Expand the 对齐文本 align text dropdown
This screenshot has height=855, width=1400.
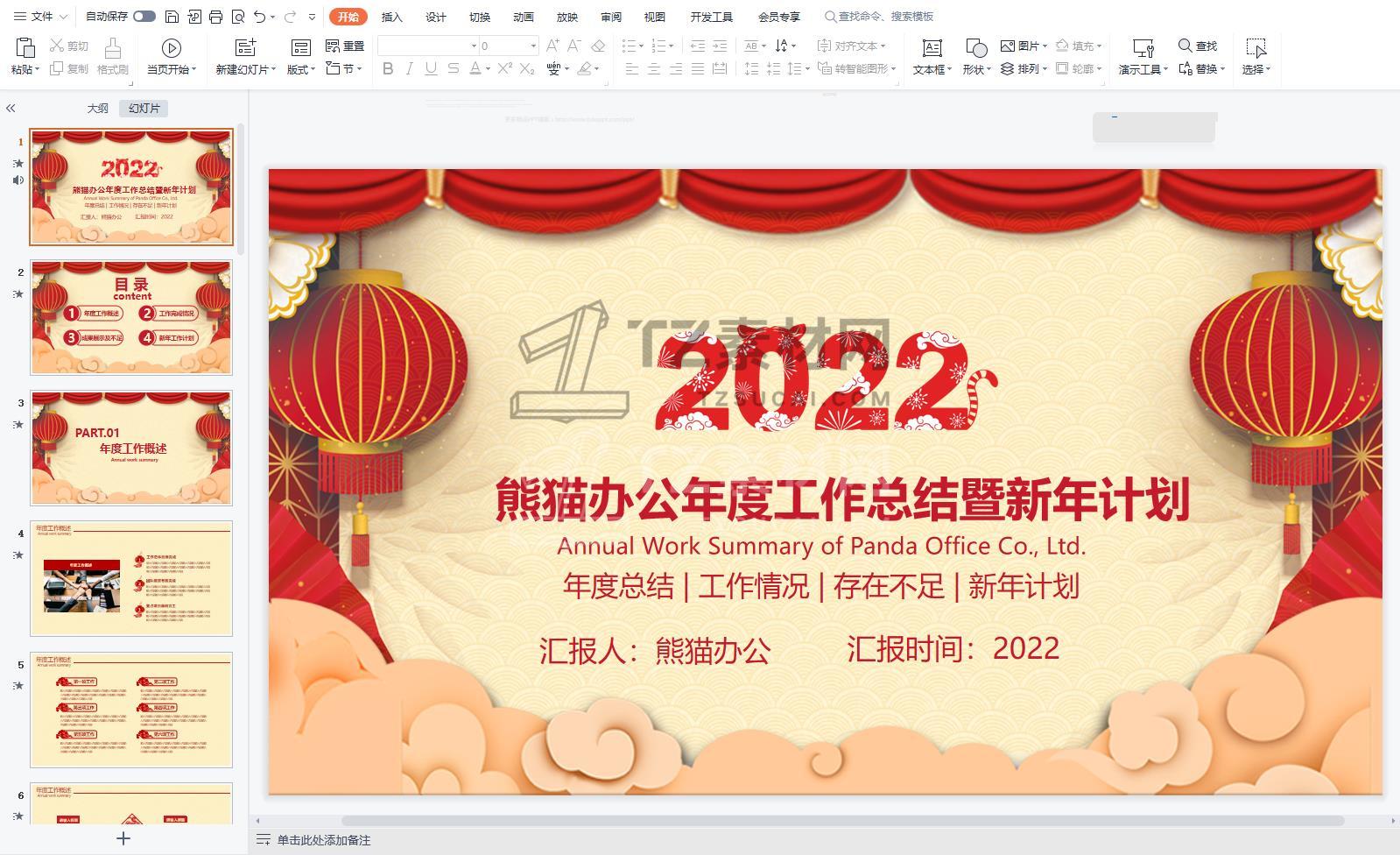coord(883,46)
